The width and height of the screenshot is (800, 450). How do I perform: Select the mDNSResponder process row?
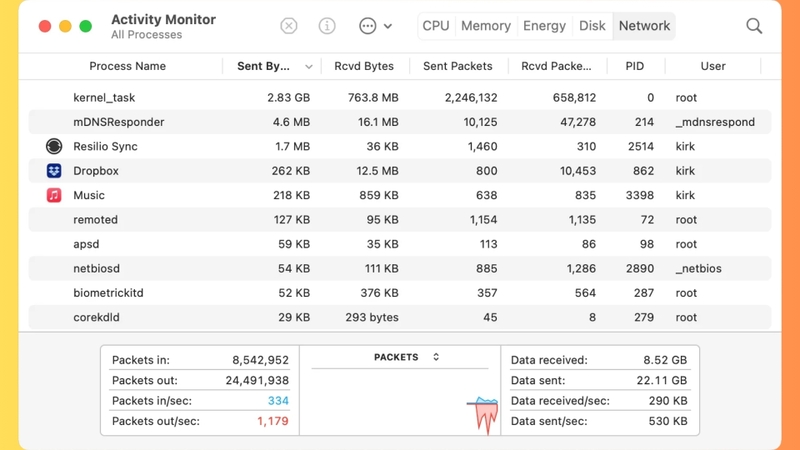(400, 122)
